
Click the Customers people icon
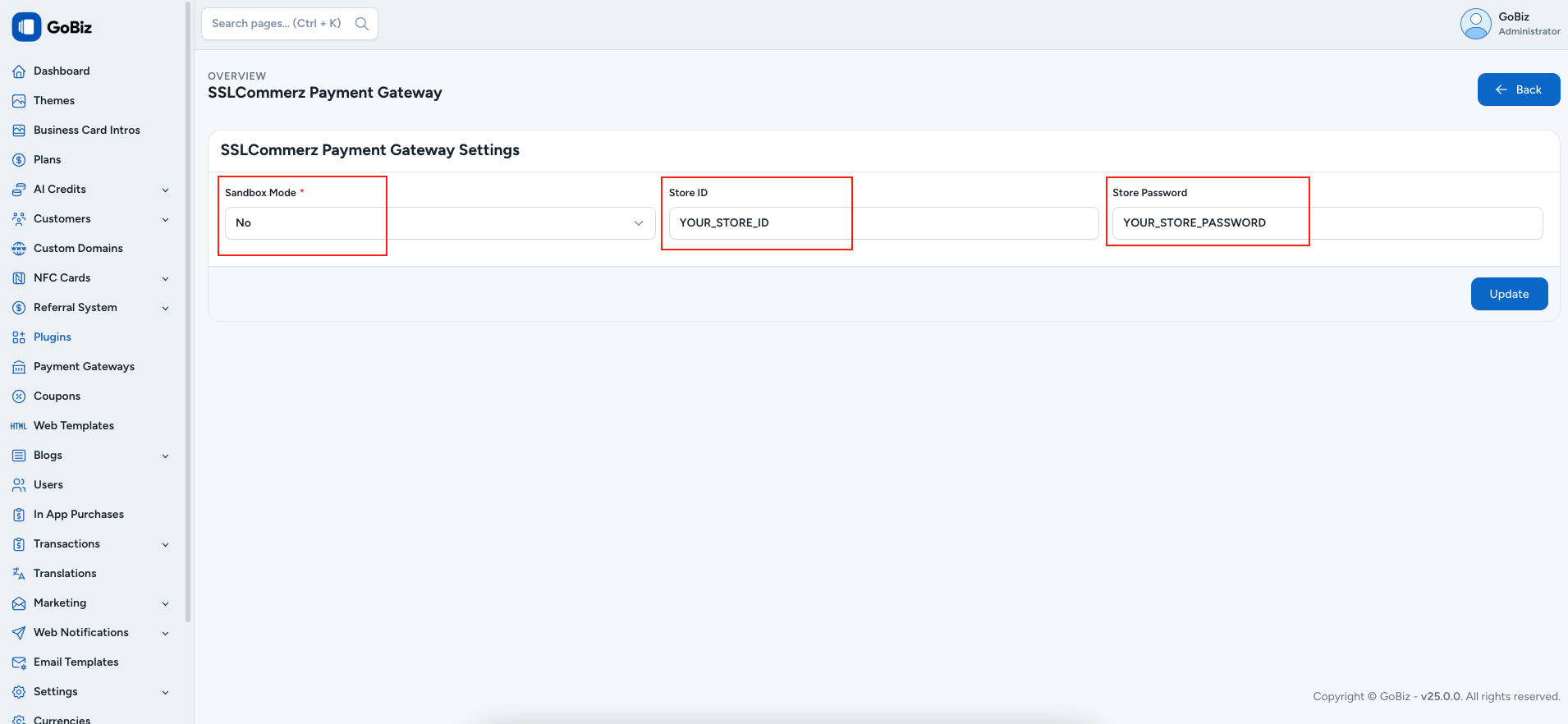[x=19, y=219]
